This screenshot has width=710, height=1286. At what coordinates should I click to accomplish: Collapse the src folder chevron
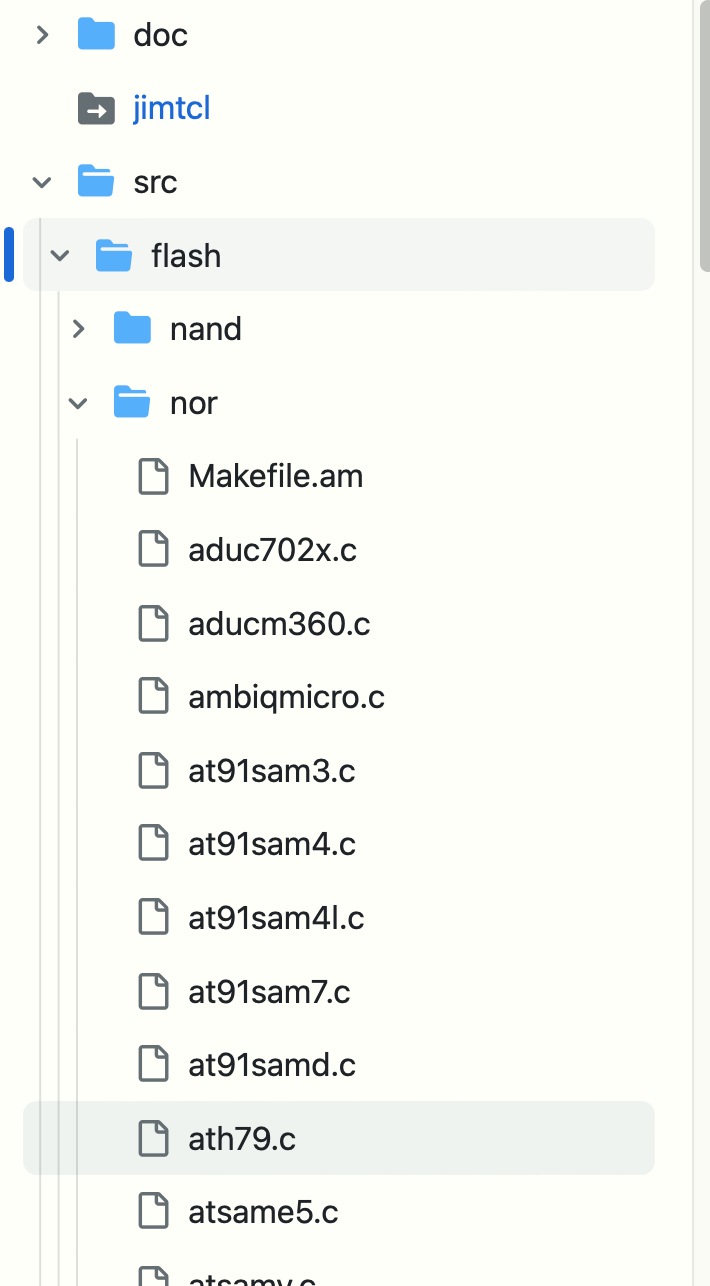click(x=42, y=182)
